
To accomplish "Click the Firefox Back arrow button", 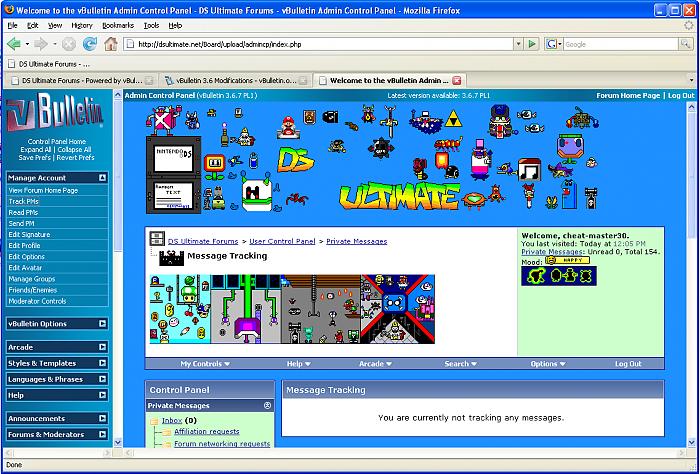I will pos(15,44).
